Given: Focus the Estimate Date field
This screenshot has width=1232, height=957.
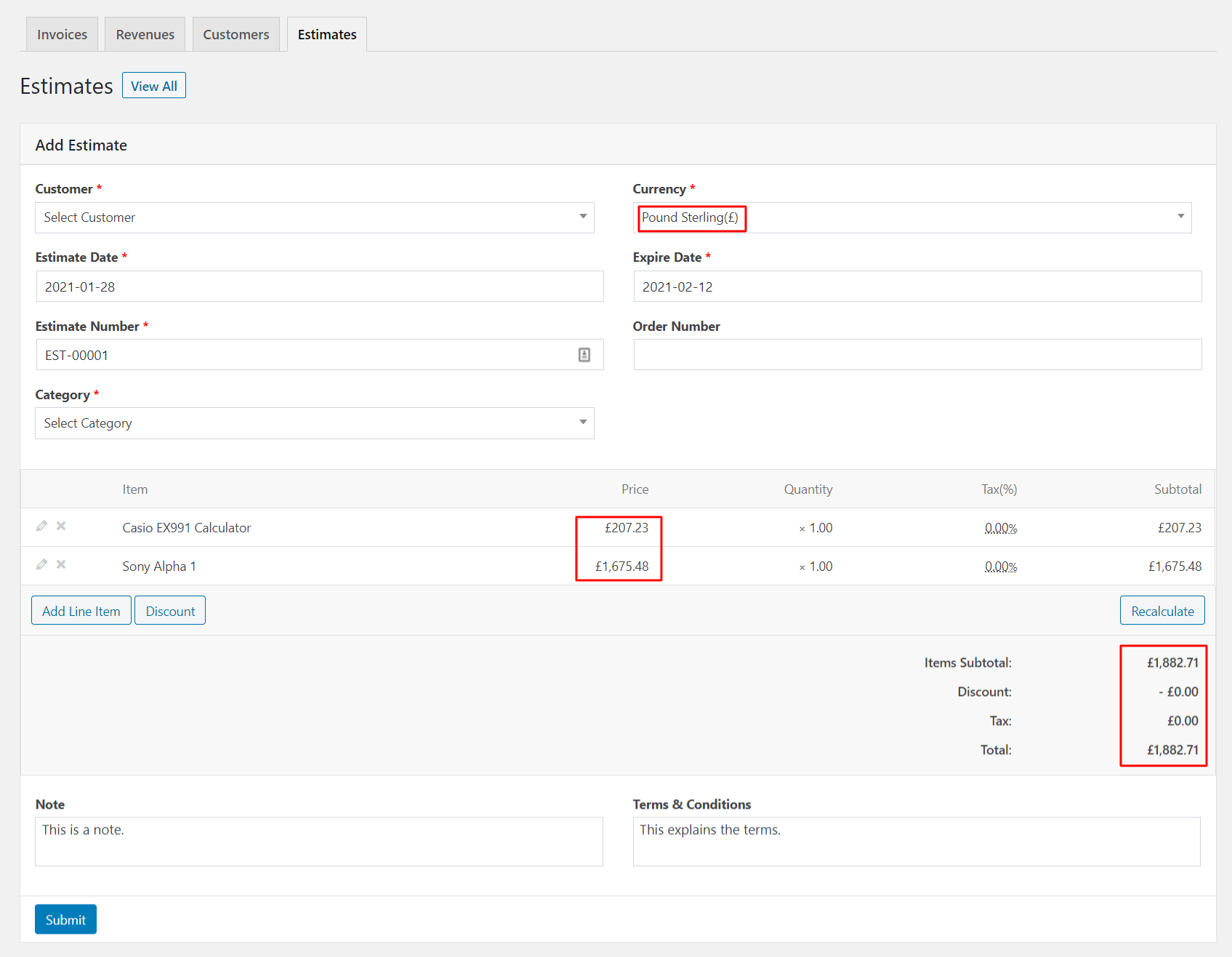Looking at the screenshot, I should pos(320,287).
